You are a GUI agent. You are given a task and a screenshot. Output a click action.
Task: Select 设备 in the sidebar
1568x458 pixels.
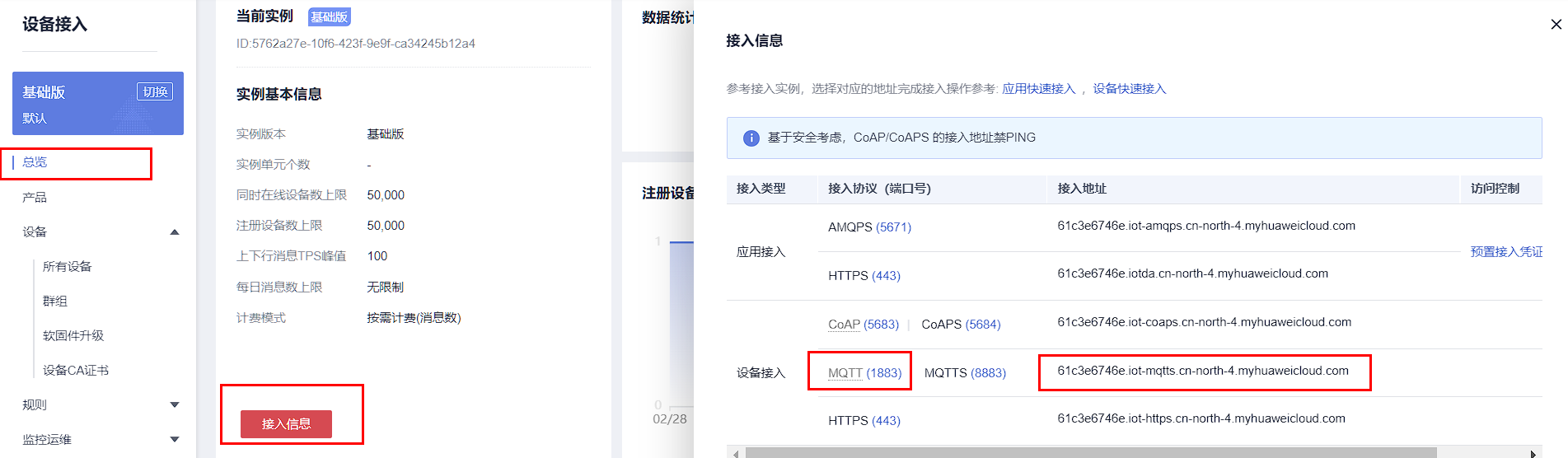click(x=35, y=232)
